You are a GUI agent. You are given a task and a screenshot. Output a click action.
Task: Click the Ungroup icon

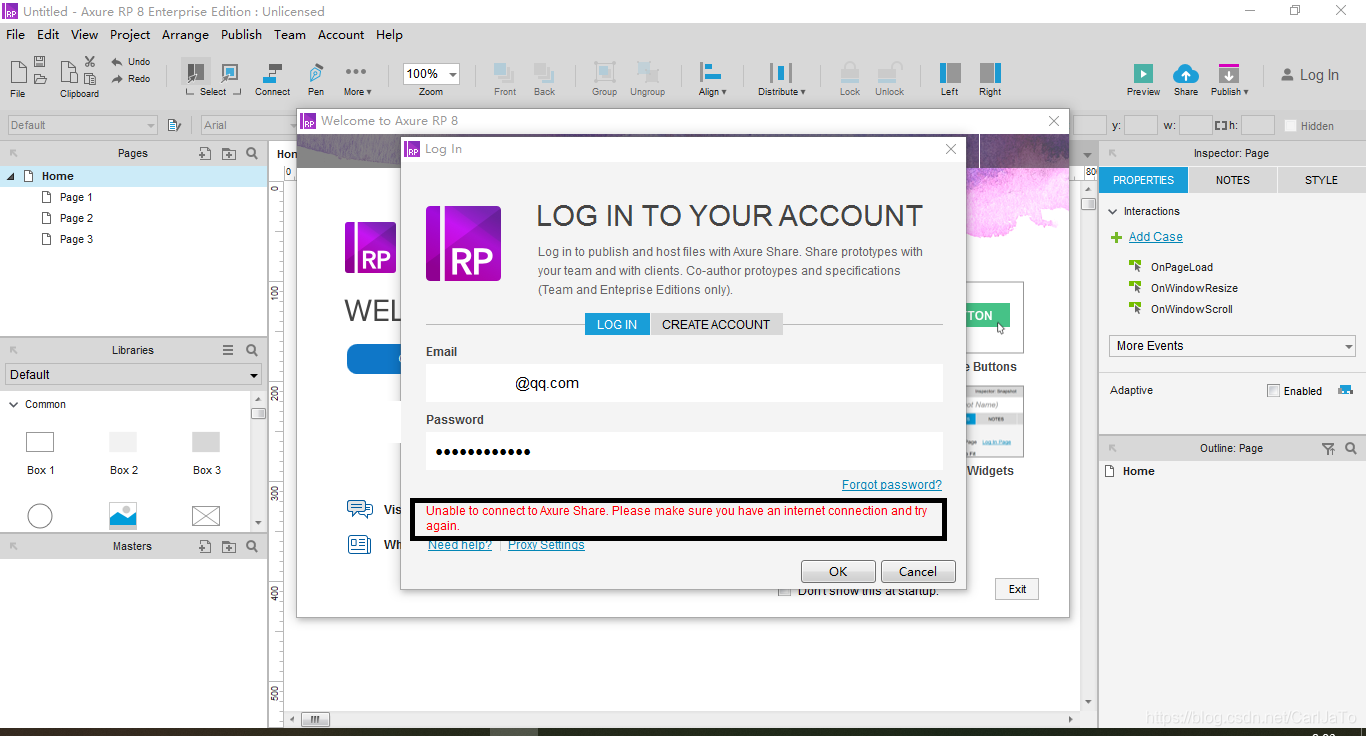[648, 73]
